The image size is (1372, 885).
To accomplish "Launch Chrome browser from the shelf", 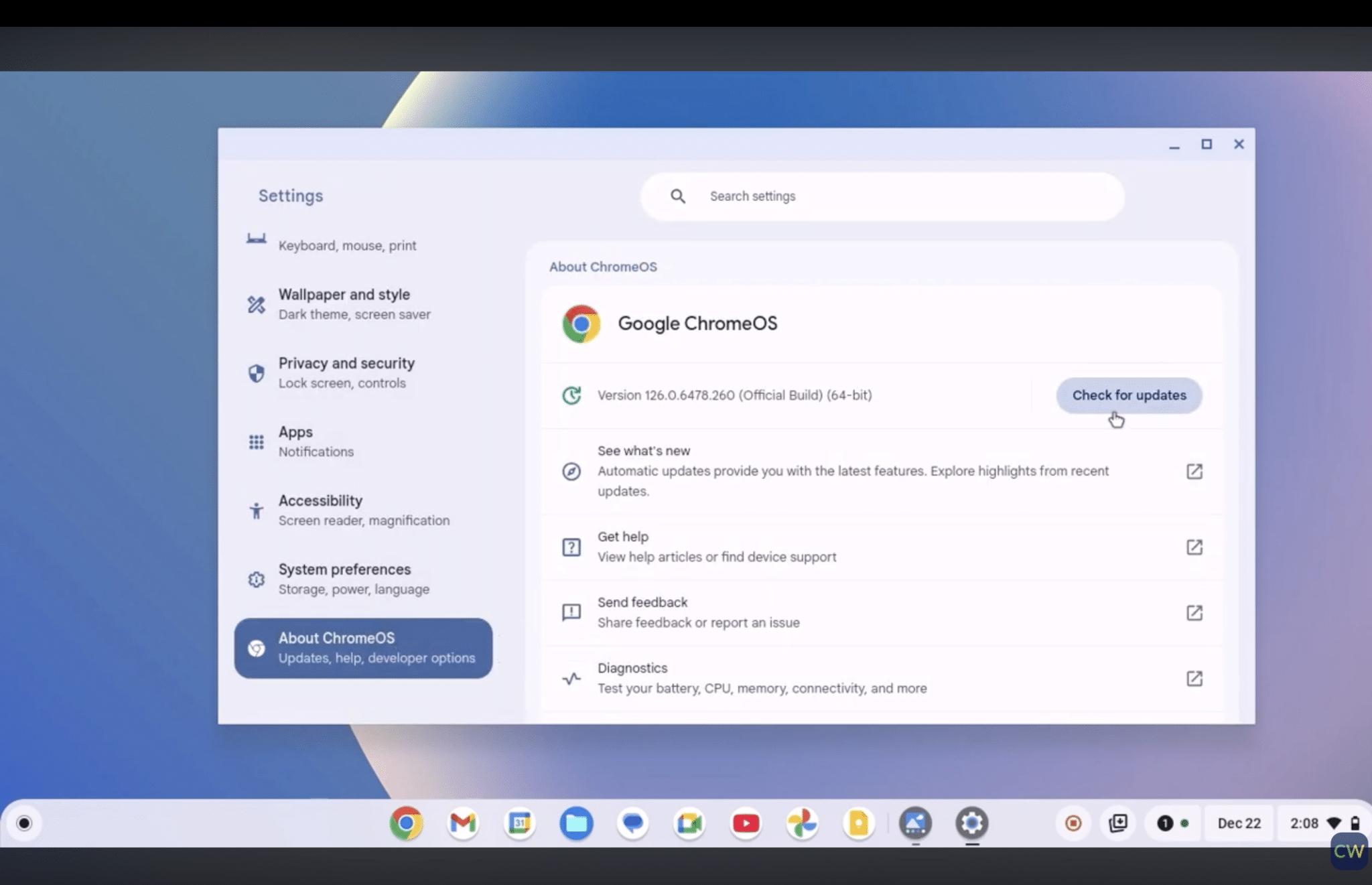I will (x=406, y=823).
